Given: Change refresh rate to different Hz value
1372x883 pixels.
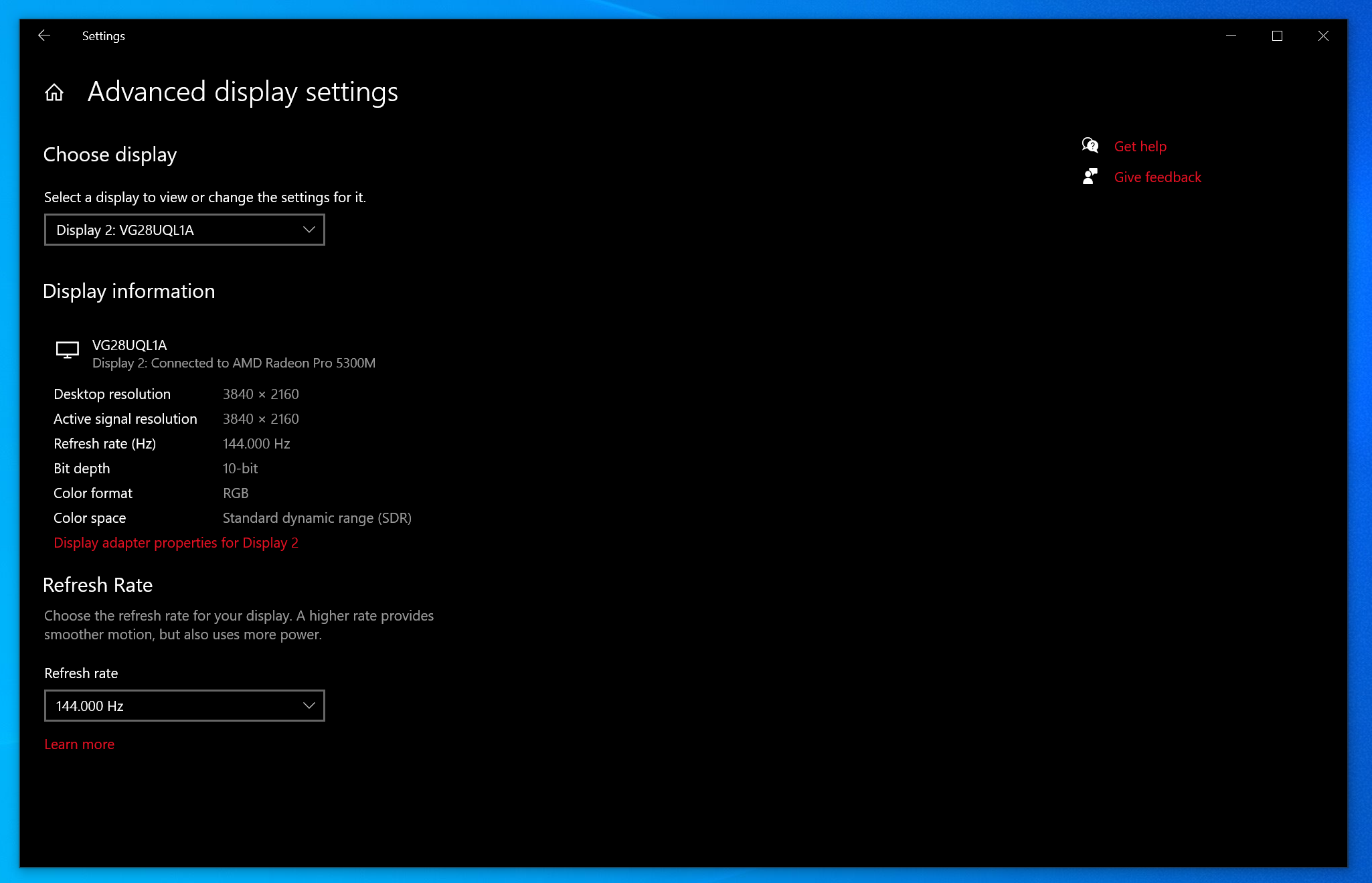Looking at the screenshot, I should tap(184, 705).
